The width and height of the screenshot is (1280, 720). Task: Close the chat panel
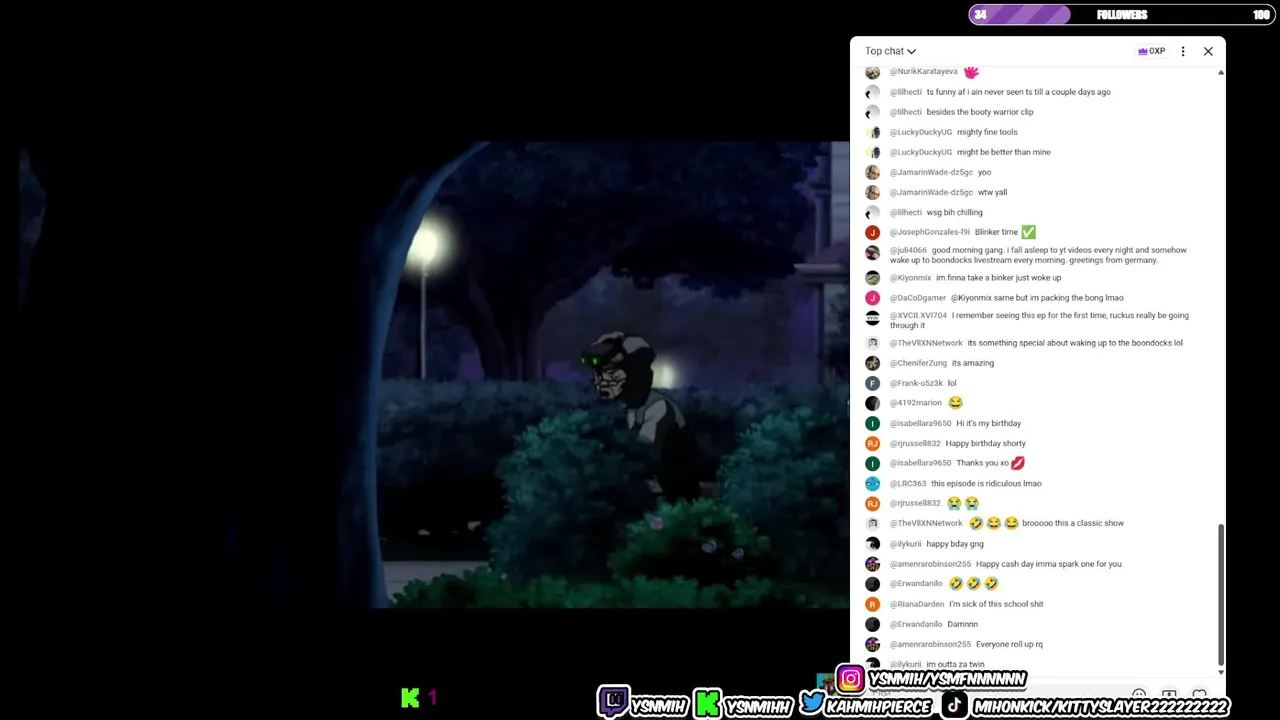coord(1208,51)
